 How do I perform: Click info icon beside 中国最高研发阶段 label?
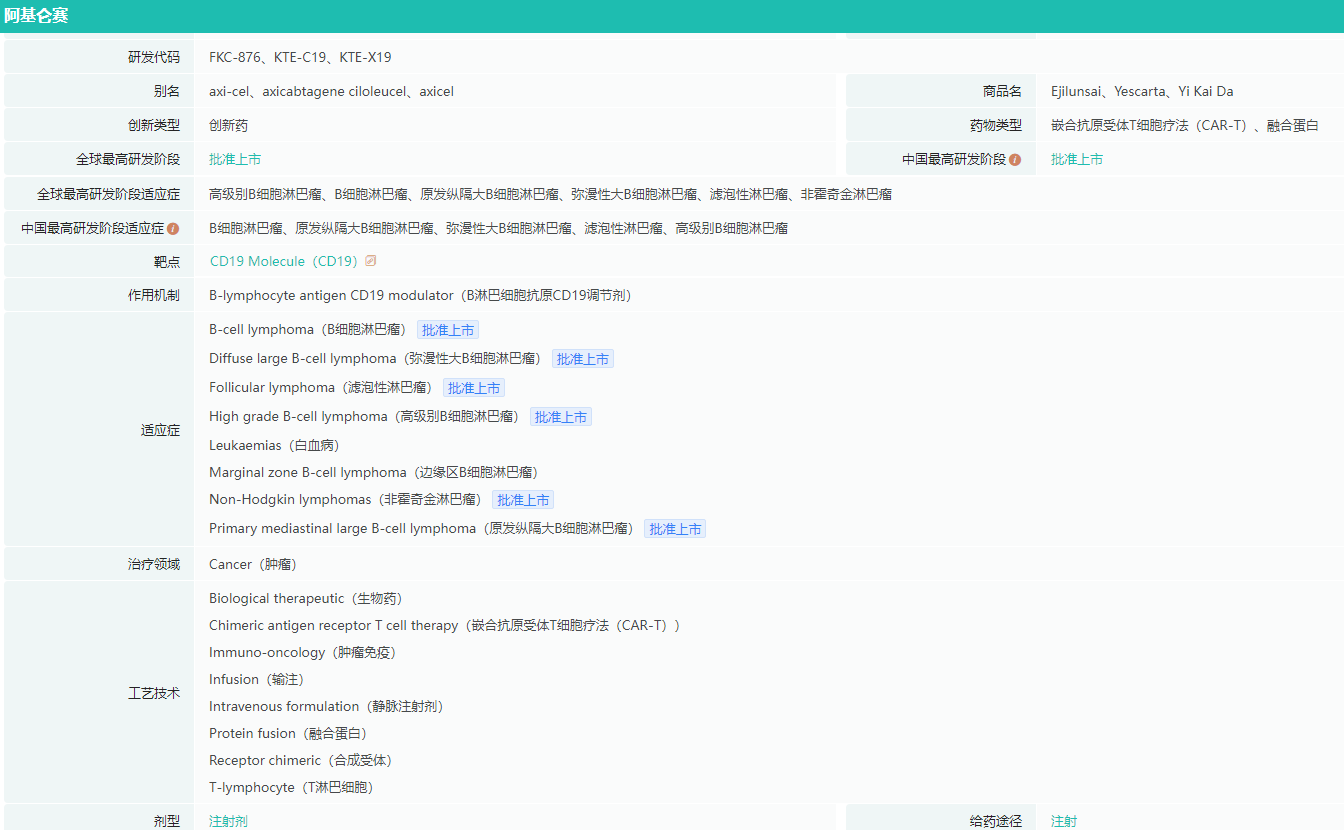tap(1015, 160)
